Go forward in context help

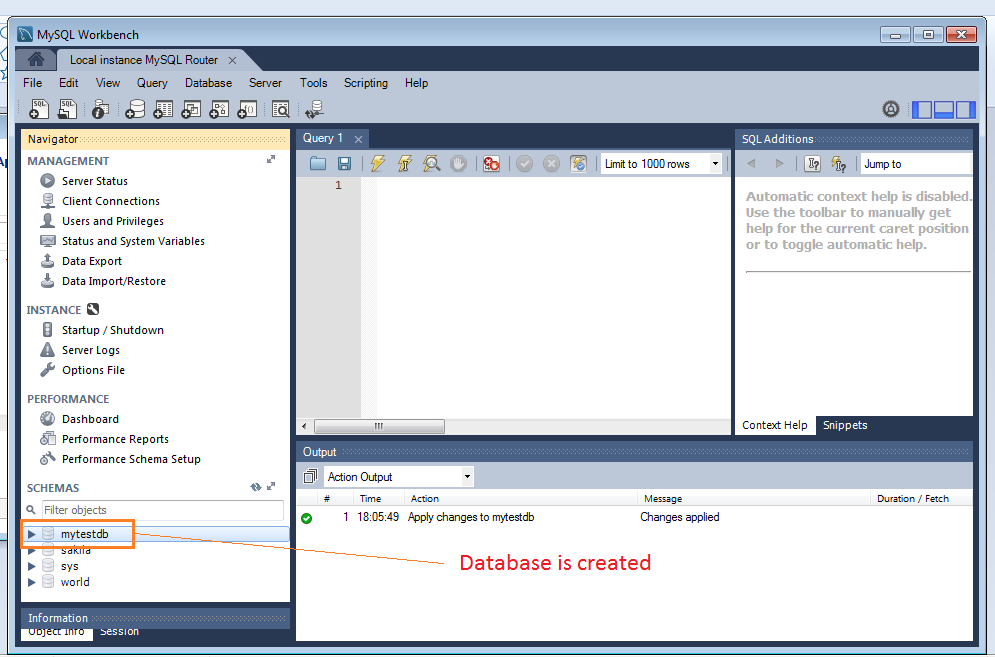tap(779, 164)
